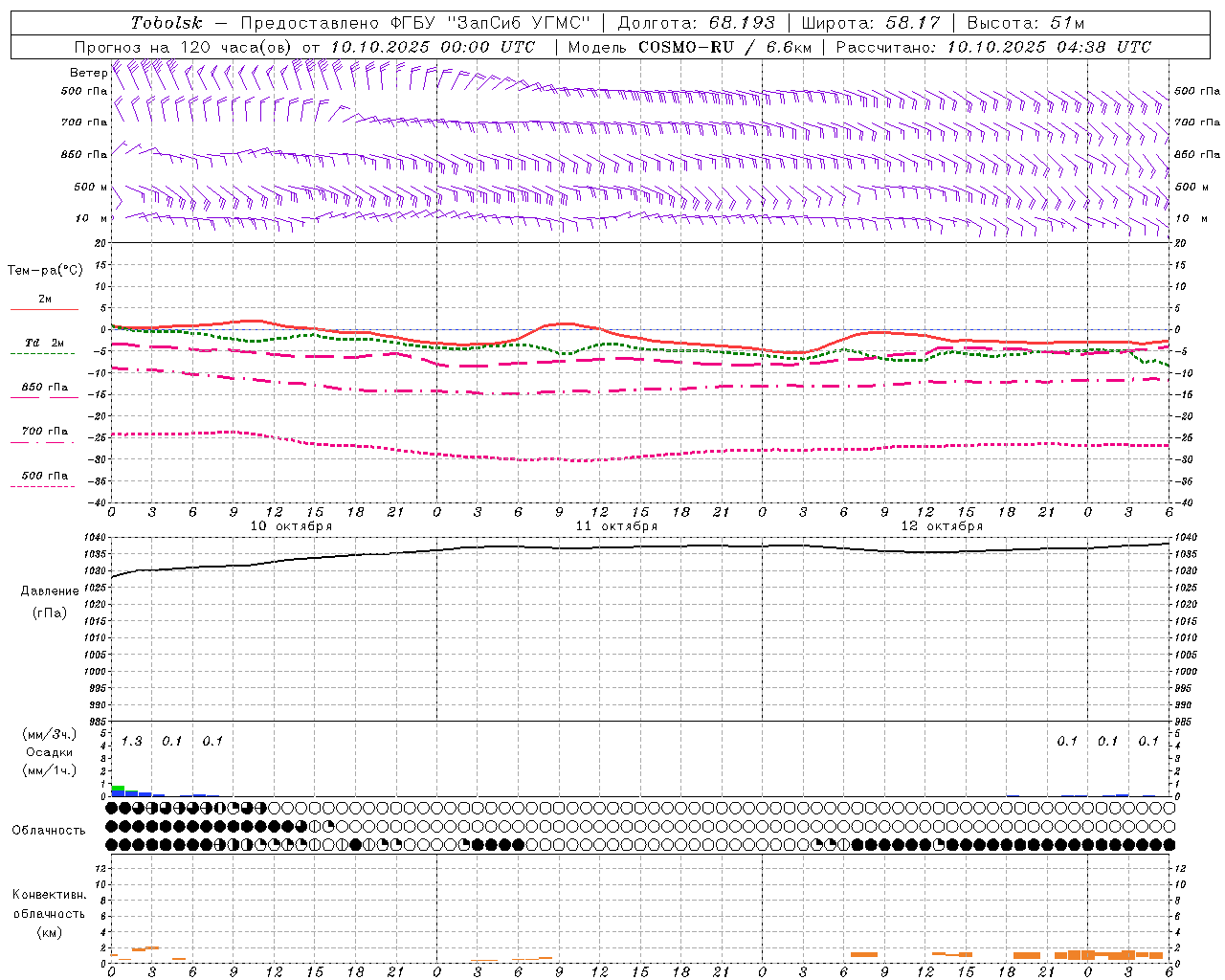Click the '(мм/3ч.)' precipitation unit label
The image size is (1225, 980).
(x=49, y=735)
